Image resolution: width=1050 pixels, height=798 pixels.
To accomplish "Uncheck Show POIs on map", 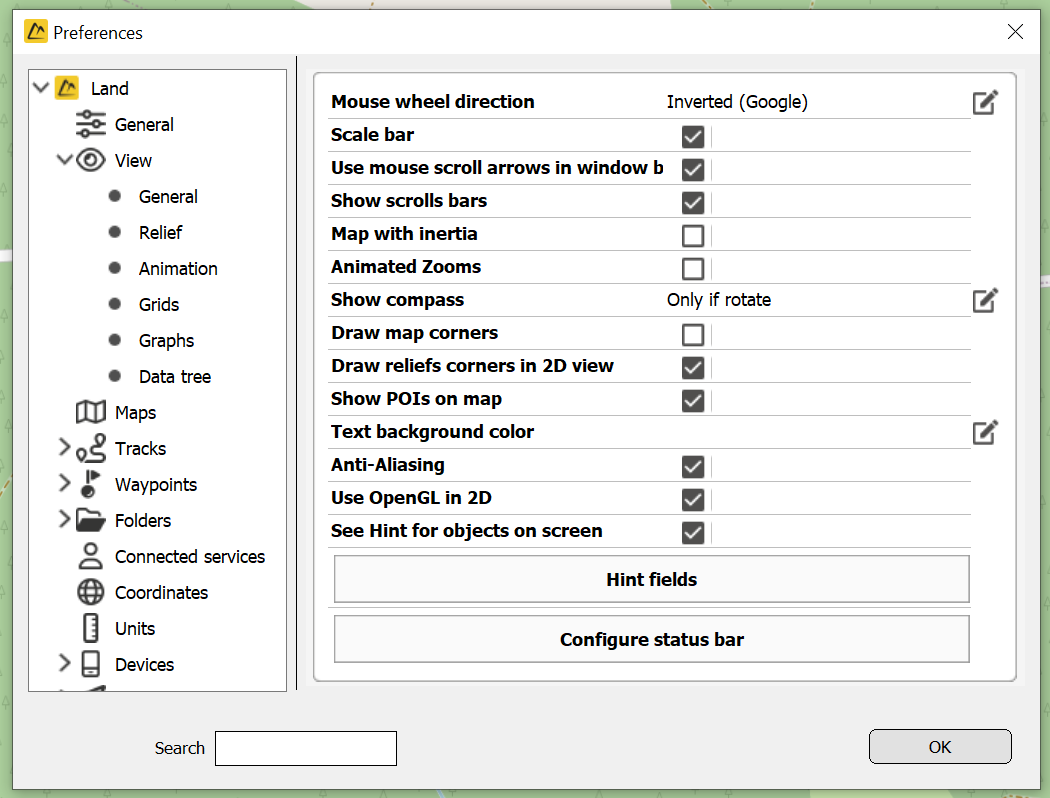I will coord(692,400).
